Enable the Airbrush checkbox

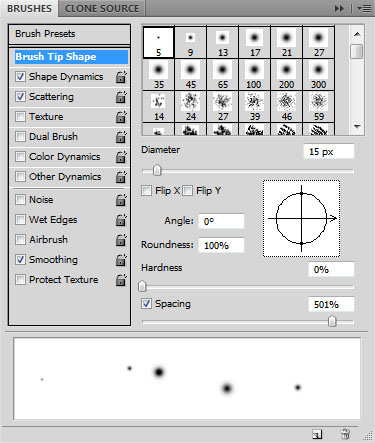pyautogui.click(x=20, y=240)
